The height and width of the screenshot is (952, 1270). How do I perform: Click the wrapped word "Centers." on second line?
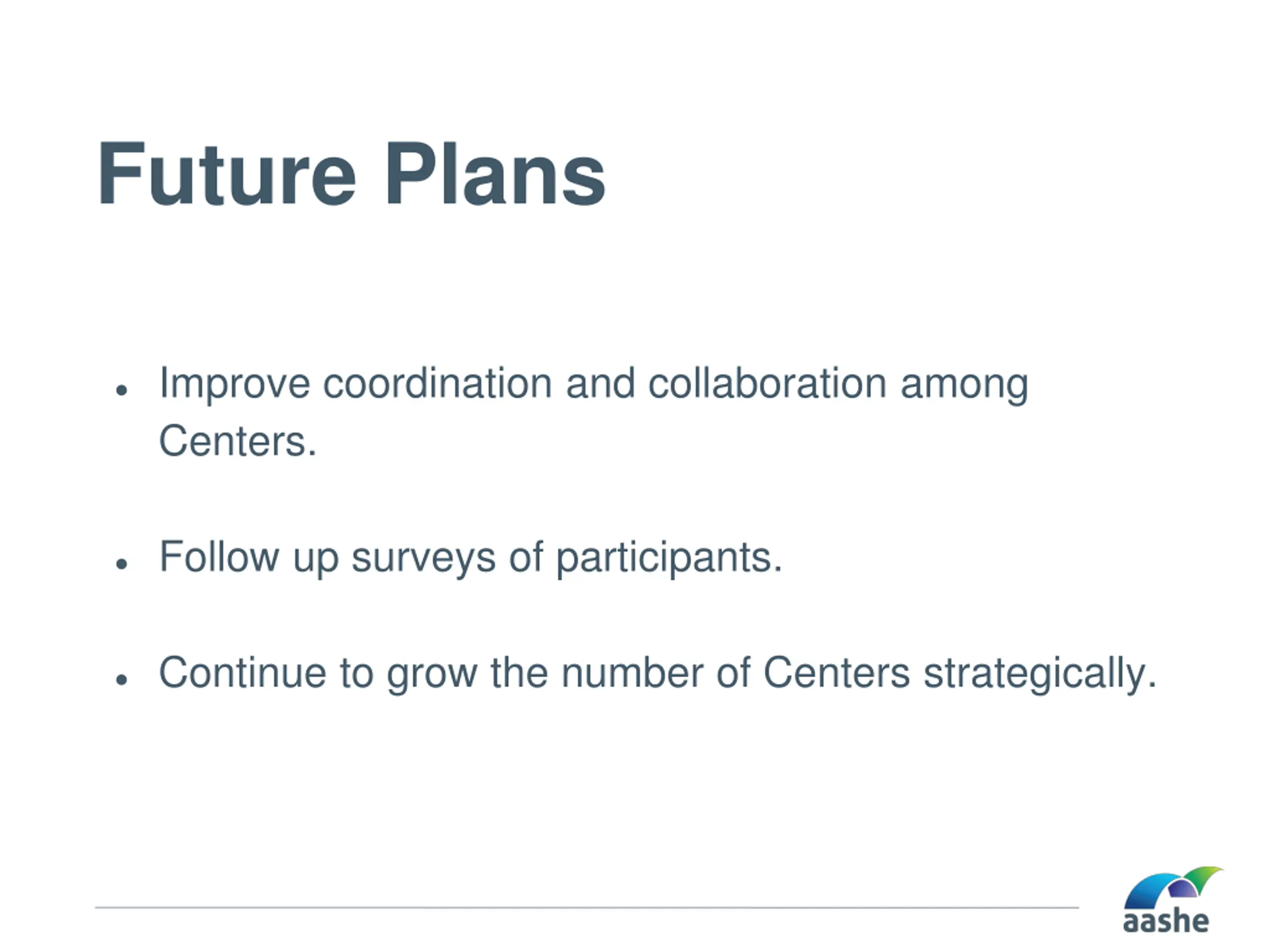point(237,441)
